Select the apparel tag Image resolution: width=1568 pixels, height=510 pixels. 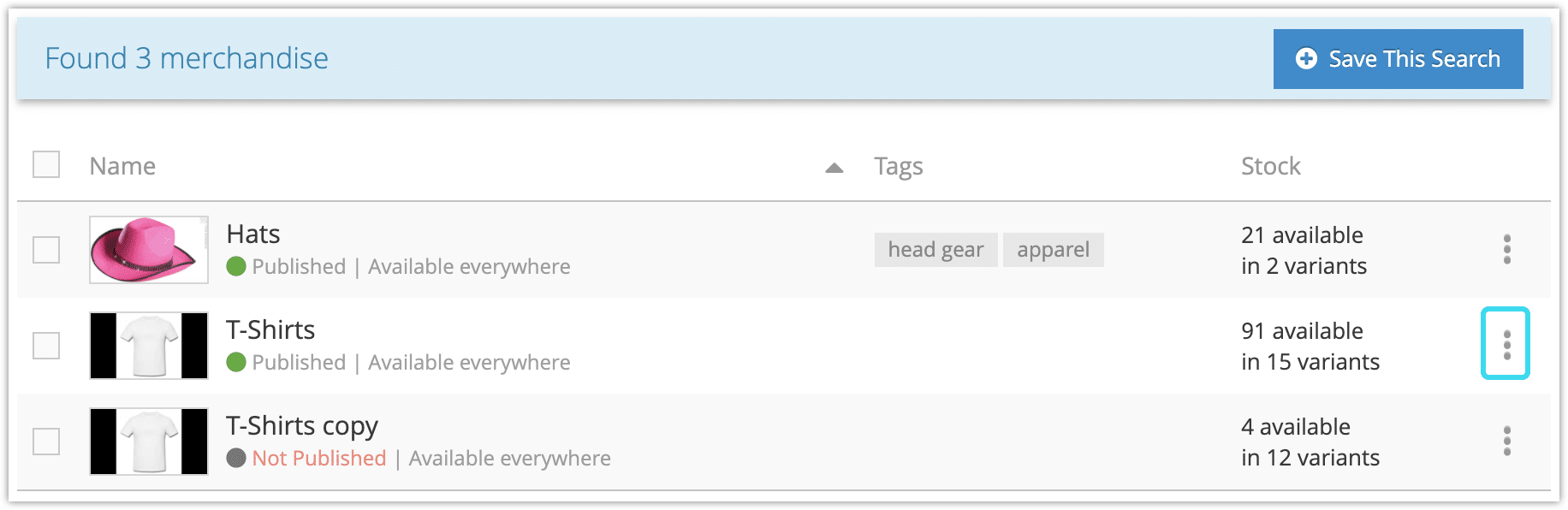1053,250
